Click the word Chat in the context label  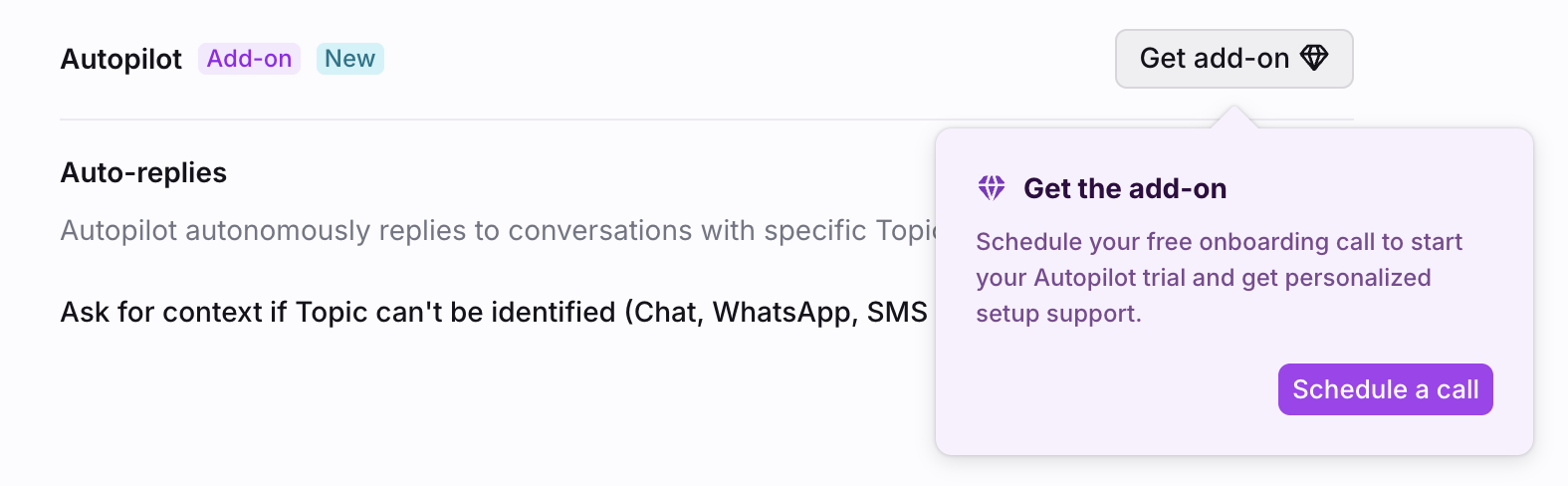(x=666, y=313)
